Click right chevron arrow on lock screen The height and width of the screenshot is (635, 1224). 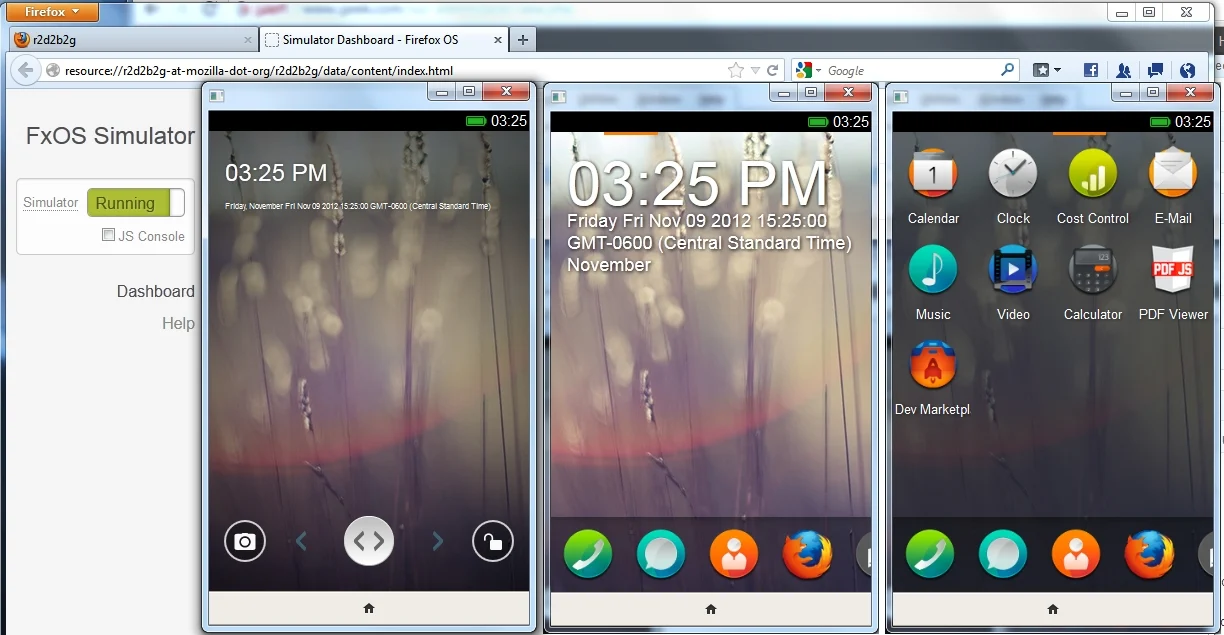click(x=437, y=542)
